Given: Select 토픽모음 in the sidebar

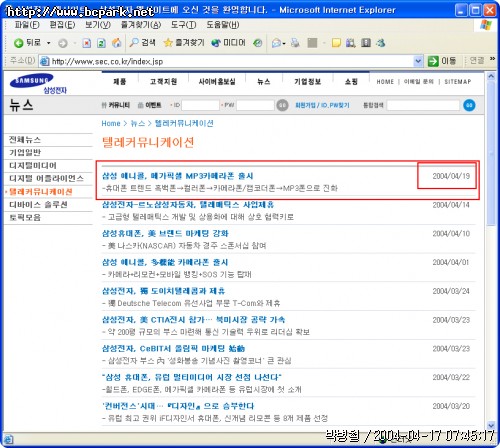Looking at the screenshot, I should point(25,217).
